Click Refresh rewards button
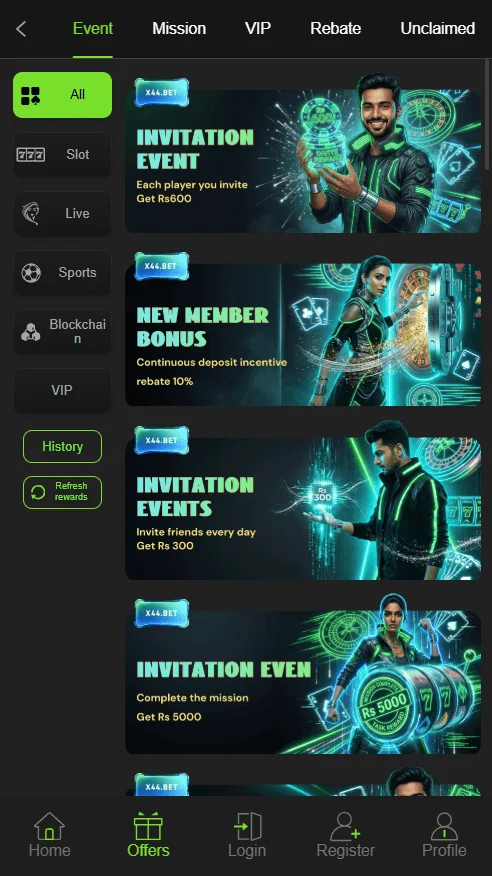 63,492
